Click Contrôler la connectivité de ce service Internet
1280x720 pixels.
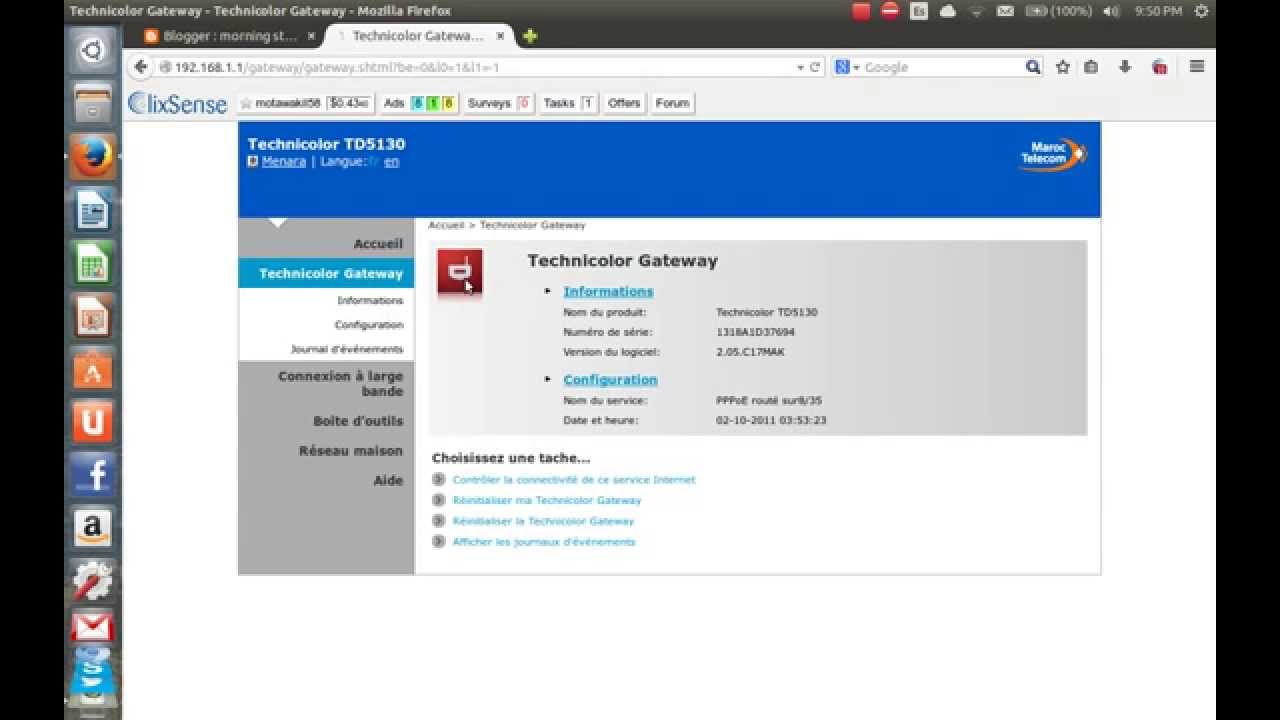[574, 480]
